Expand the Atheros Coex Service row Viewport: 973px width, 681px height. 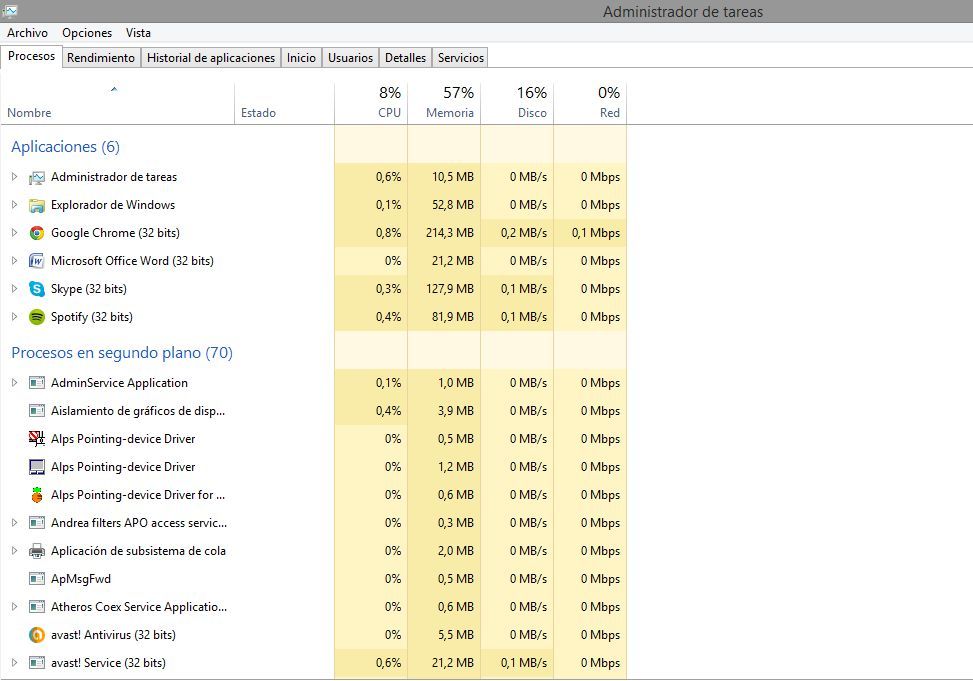[x=14, y=607]
